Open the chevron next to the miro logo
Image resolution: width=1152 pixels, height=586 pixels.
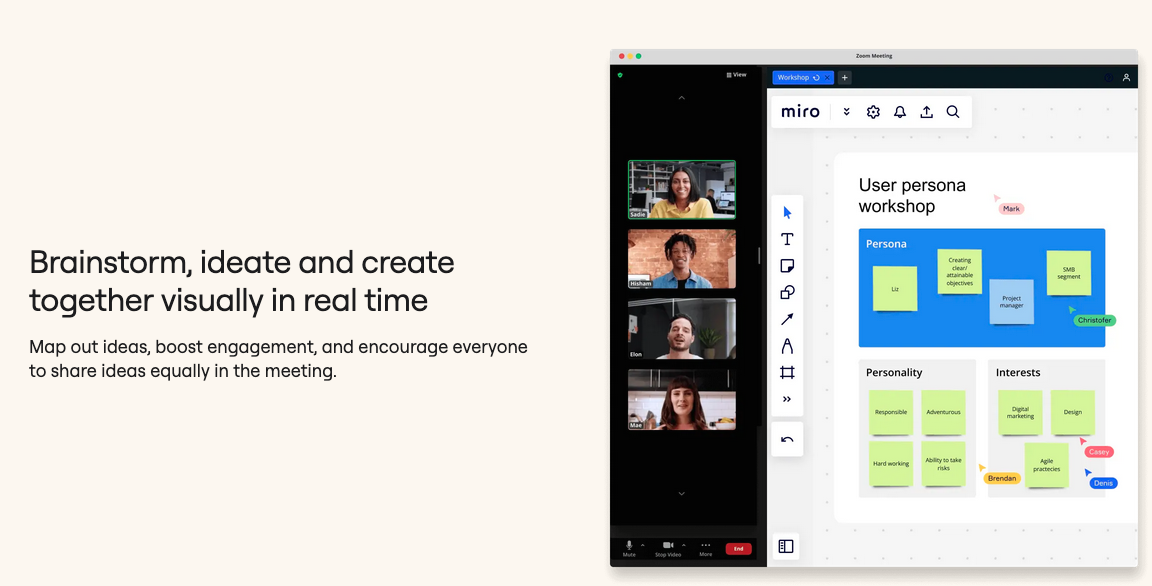click(846, 111)
